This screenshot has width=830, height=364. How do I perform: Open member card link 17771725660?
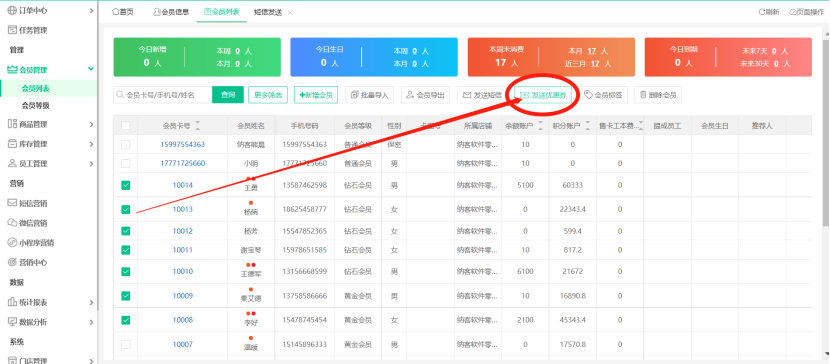[183, 163]
